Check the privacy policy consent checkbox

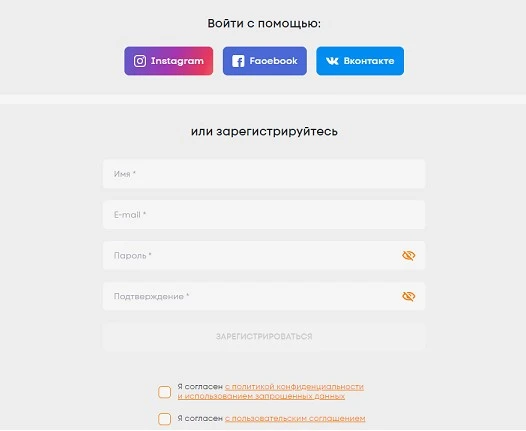point(164,392)
